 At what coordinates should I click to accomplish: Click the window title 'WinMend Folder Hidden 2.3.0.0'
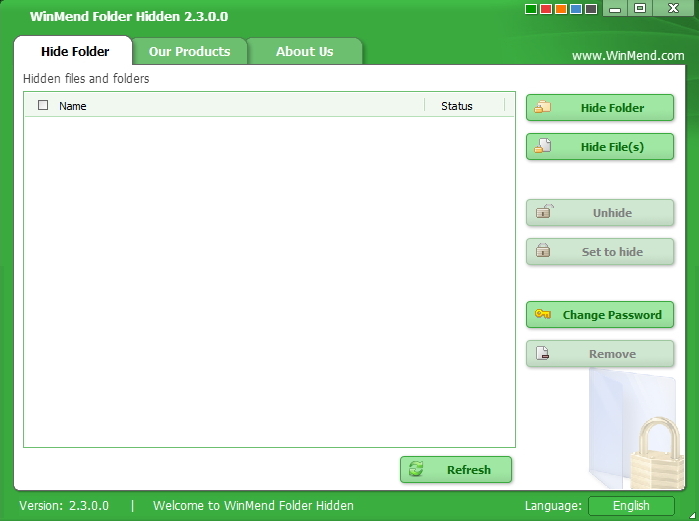pos(129,16)
